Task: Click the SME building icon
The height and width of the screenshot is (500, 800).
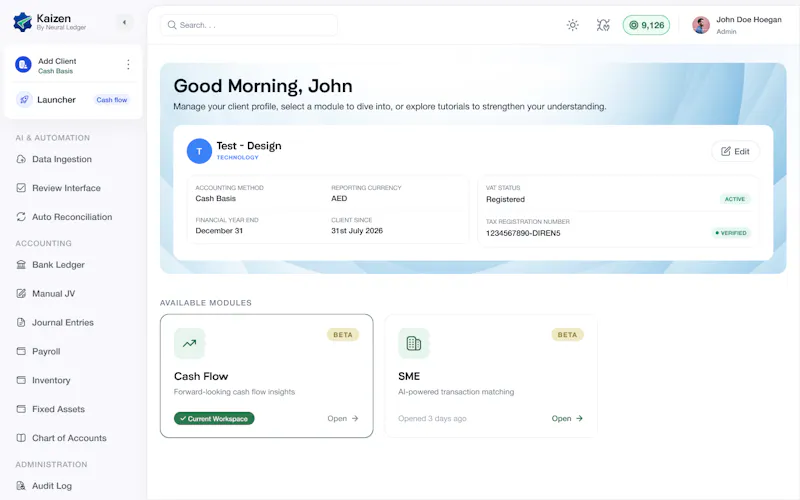Action: pyautogui.click(x=414, y=343)
